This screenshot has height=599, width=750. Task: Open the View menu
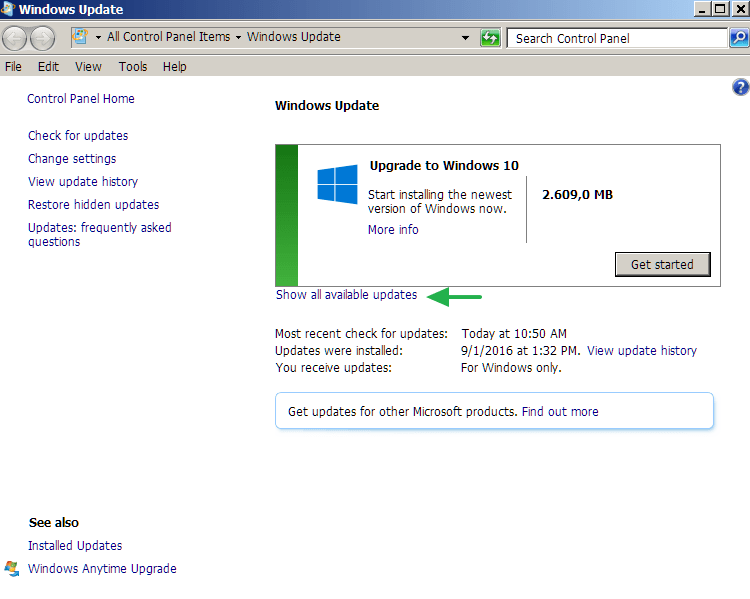88,67
